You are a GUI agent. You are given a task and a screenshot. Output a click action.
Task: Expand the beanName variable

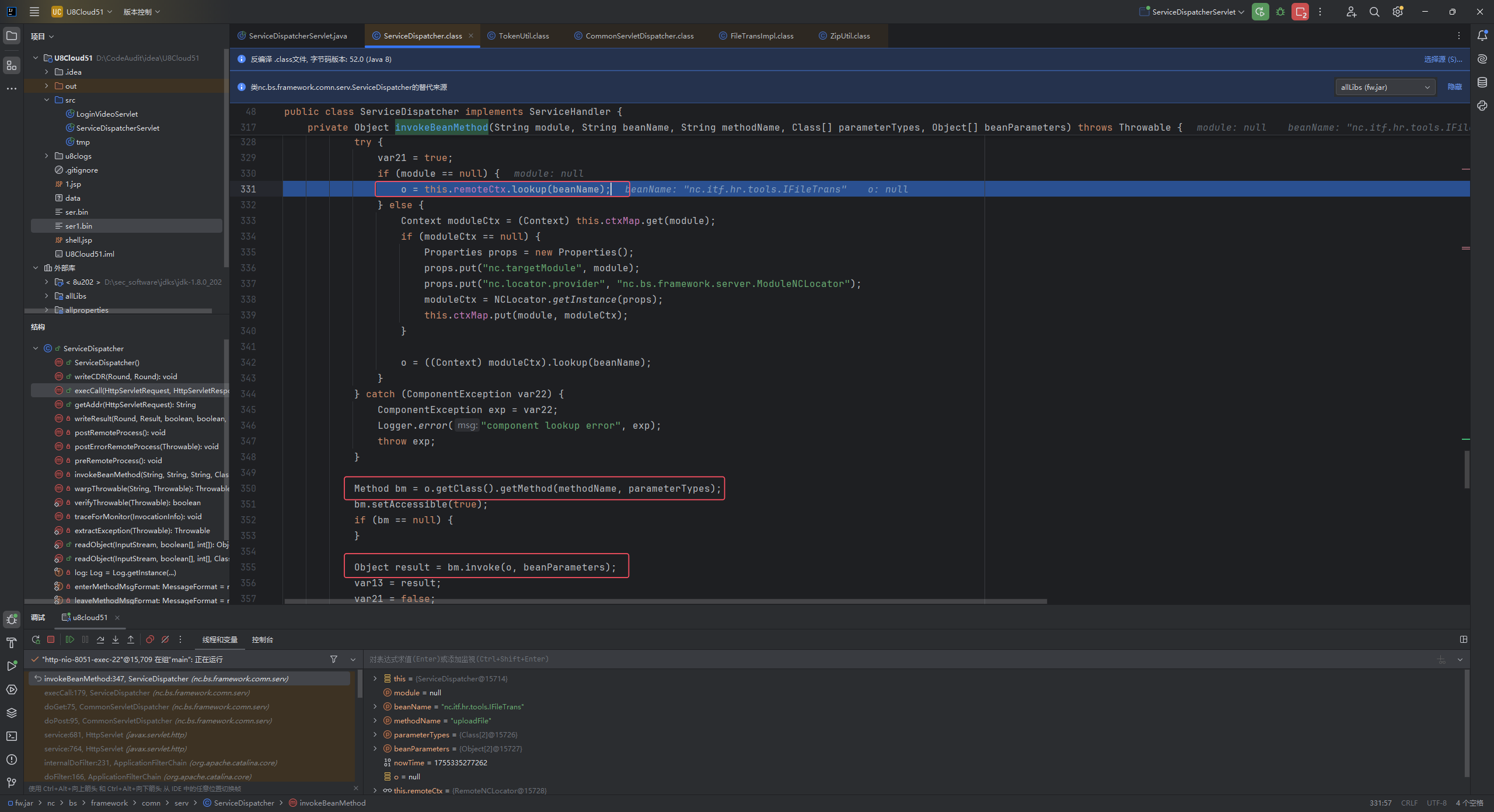click(375, 706)
